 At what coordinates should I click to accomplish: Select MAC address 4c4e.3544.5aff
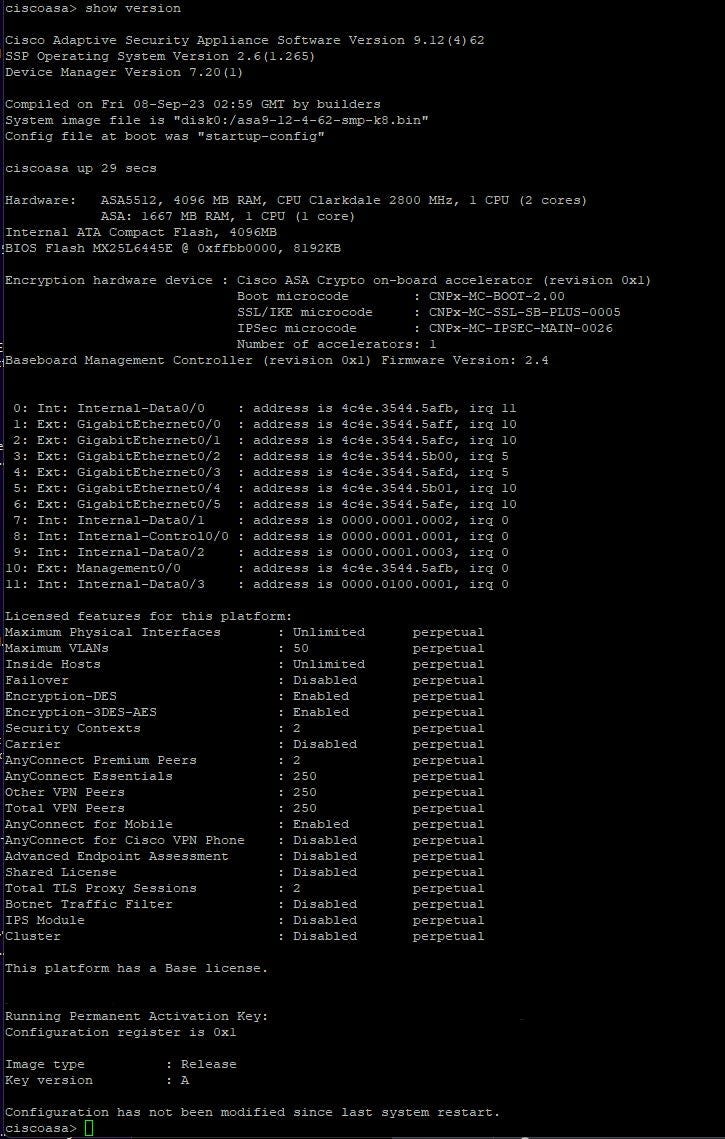[x=397, y=424]
